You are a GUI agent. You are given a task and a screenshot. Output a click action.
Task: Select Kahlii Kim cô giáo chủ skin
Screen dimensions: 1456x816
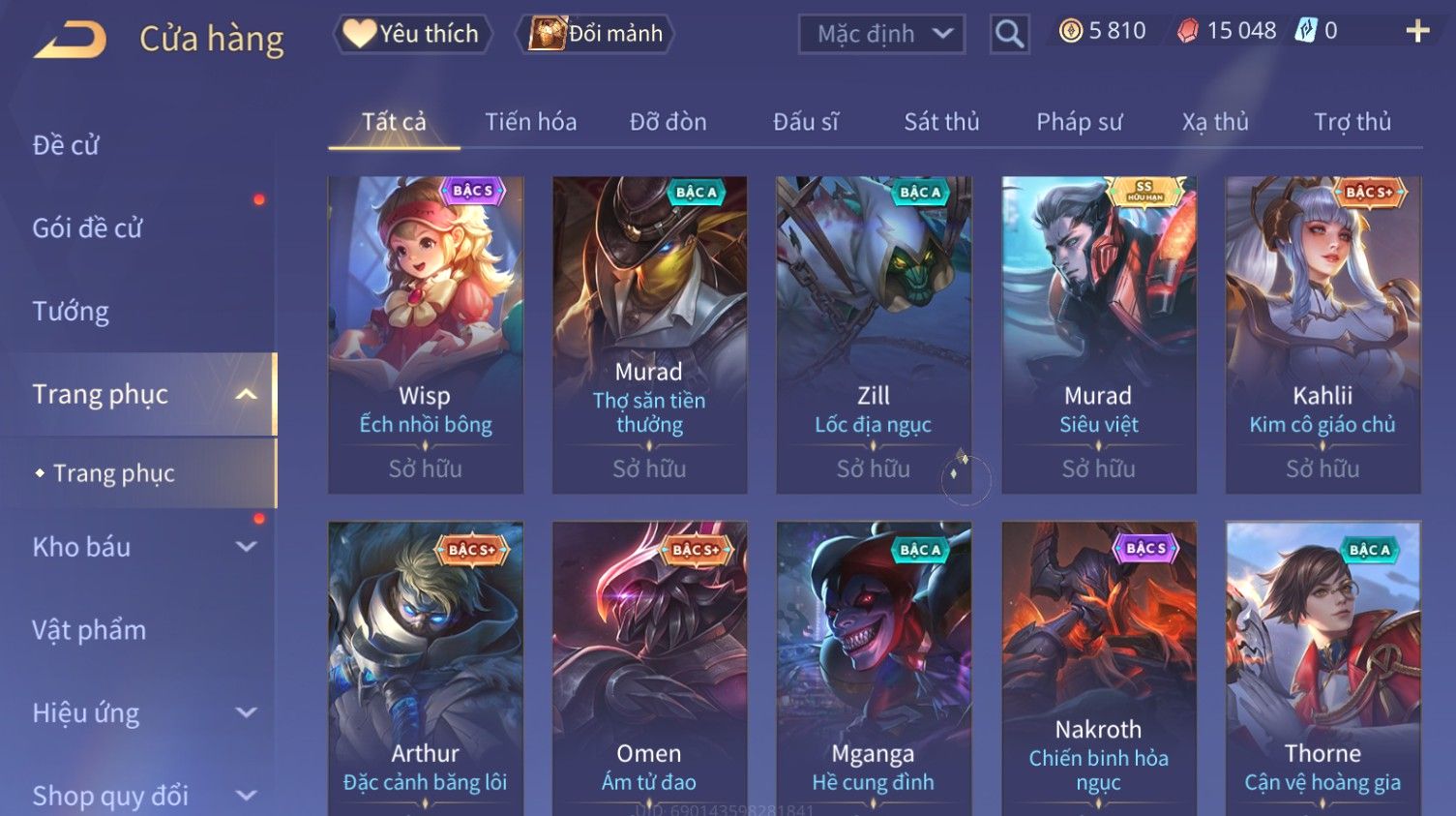click(x=1322, y=335)
